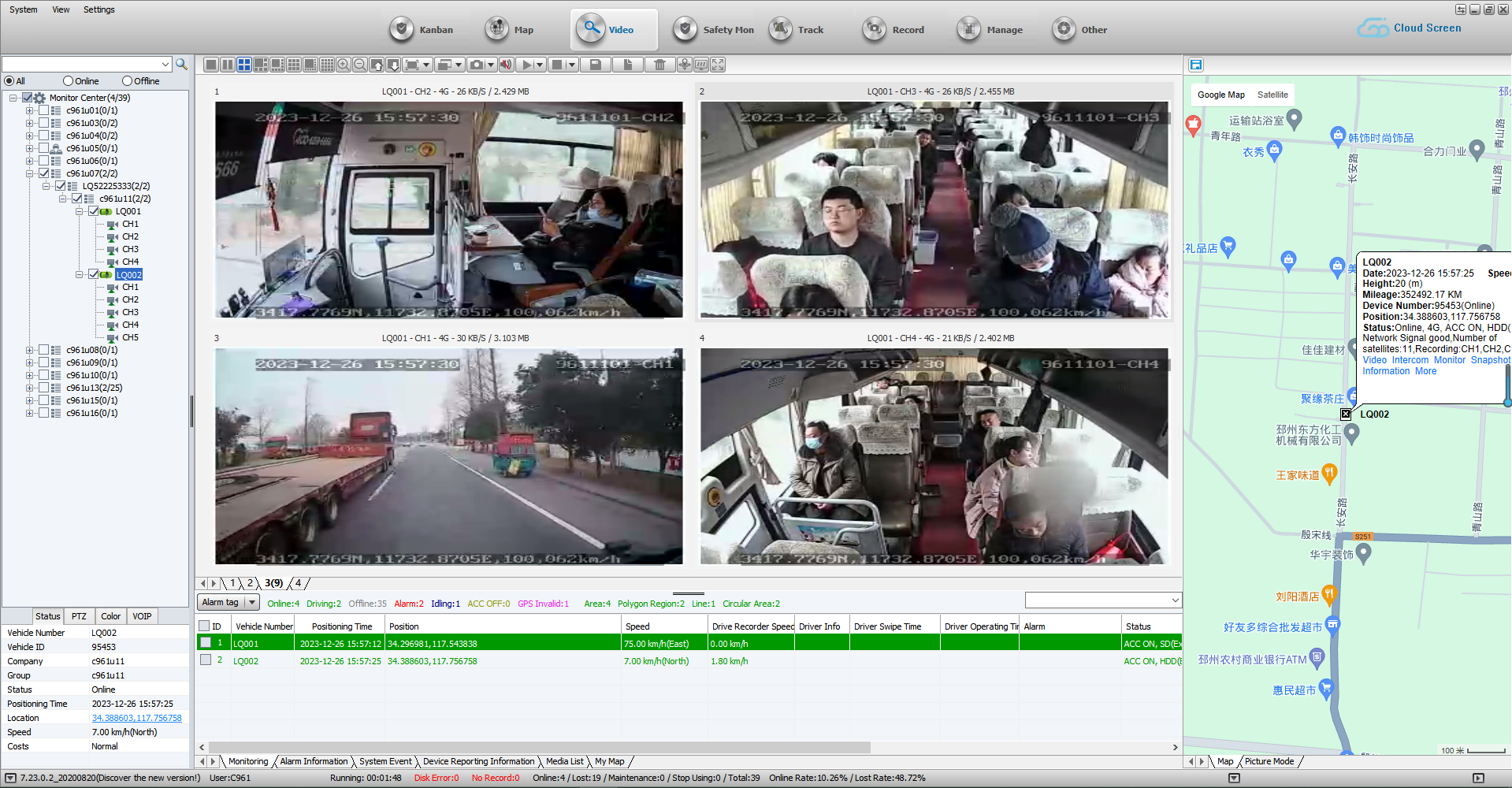Click the search magnifier beside vehicle filter

[181, 64]
